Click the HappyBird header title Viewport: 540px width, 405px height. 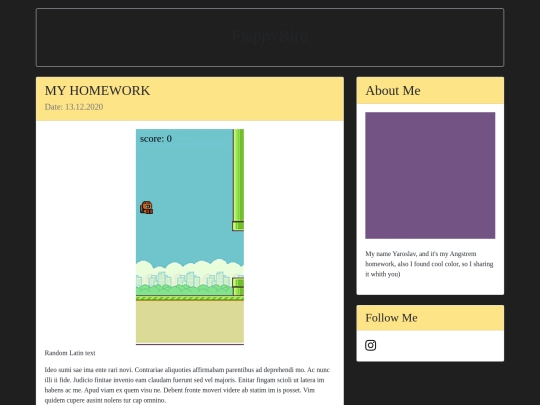click(x=270, y=36)
